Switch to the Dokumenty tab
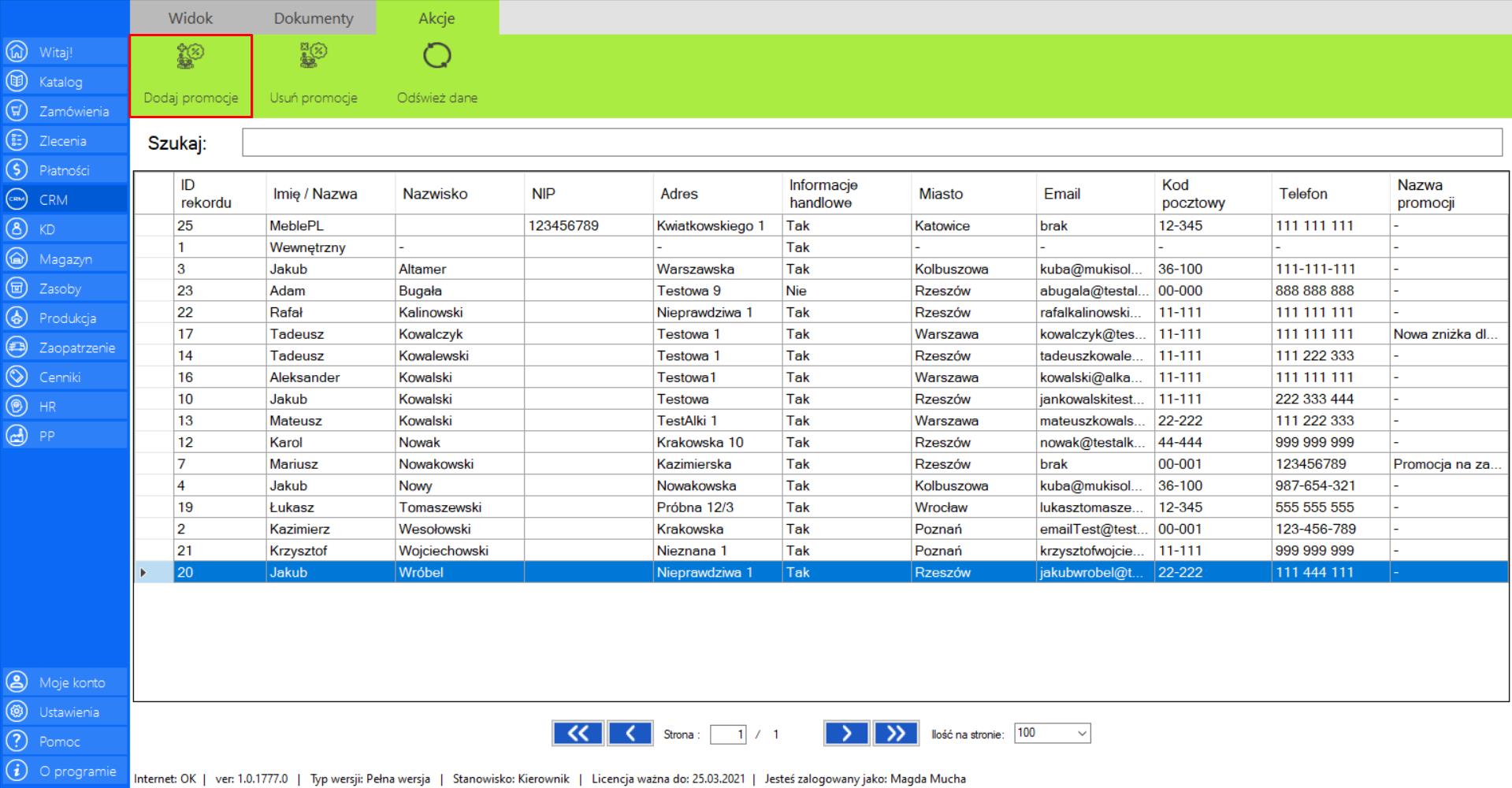The image size is (1512, 788). pos(314,17)
